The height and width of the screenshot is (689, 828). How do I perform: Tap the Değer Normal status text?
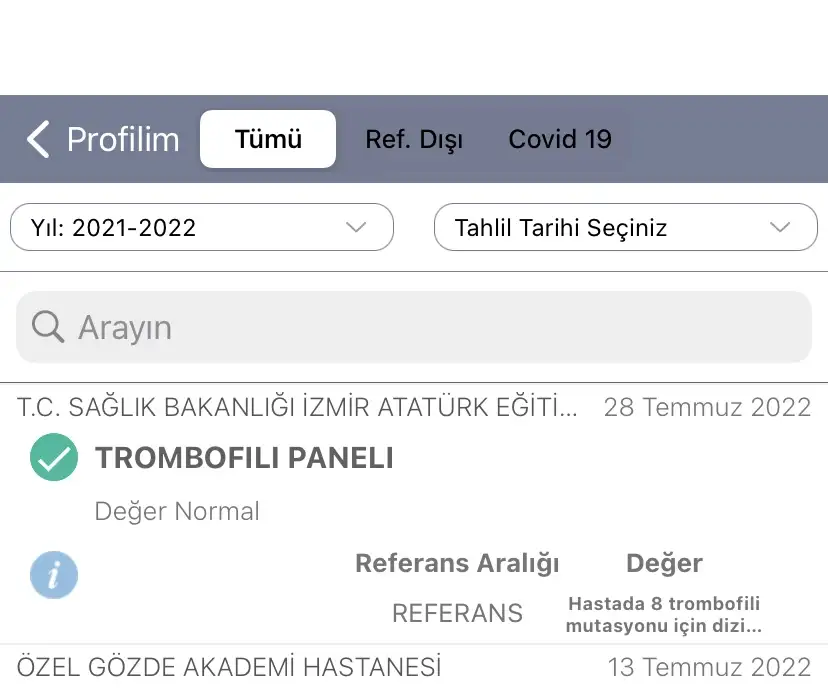click(177, 512)
